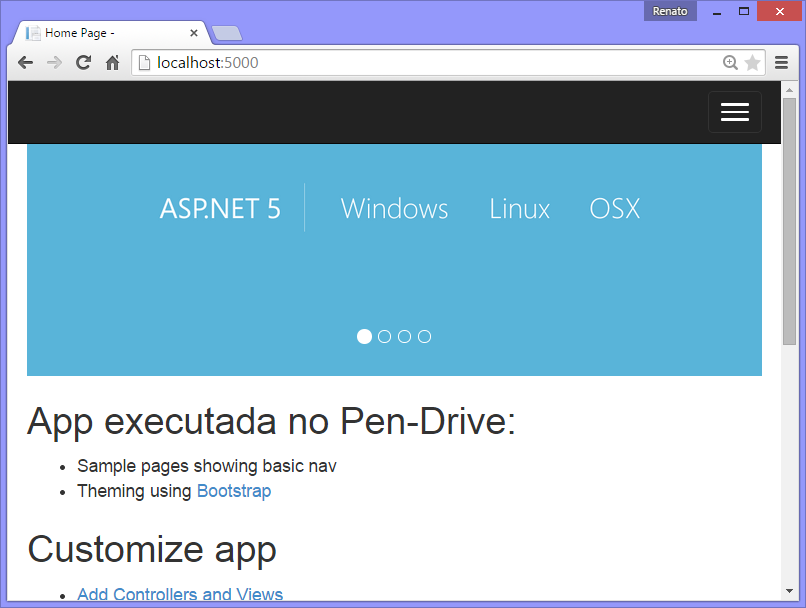Select the first carousel indicator dot
This screenshot has height=608, width=806.
tap(364, 336)
